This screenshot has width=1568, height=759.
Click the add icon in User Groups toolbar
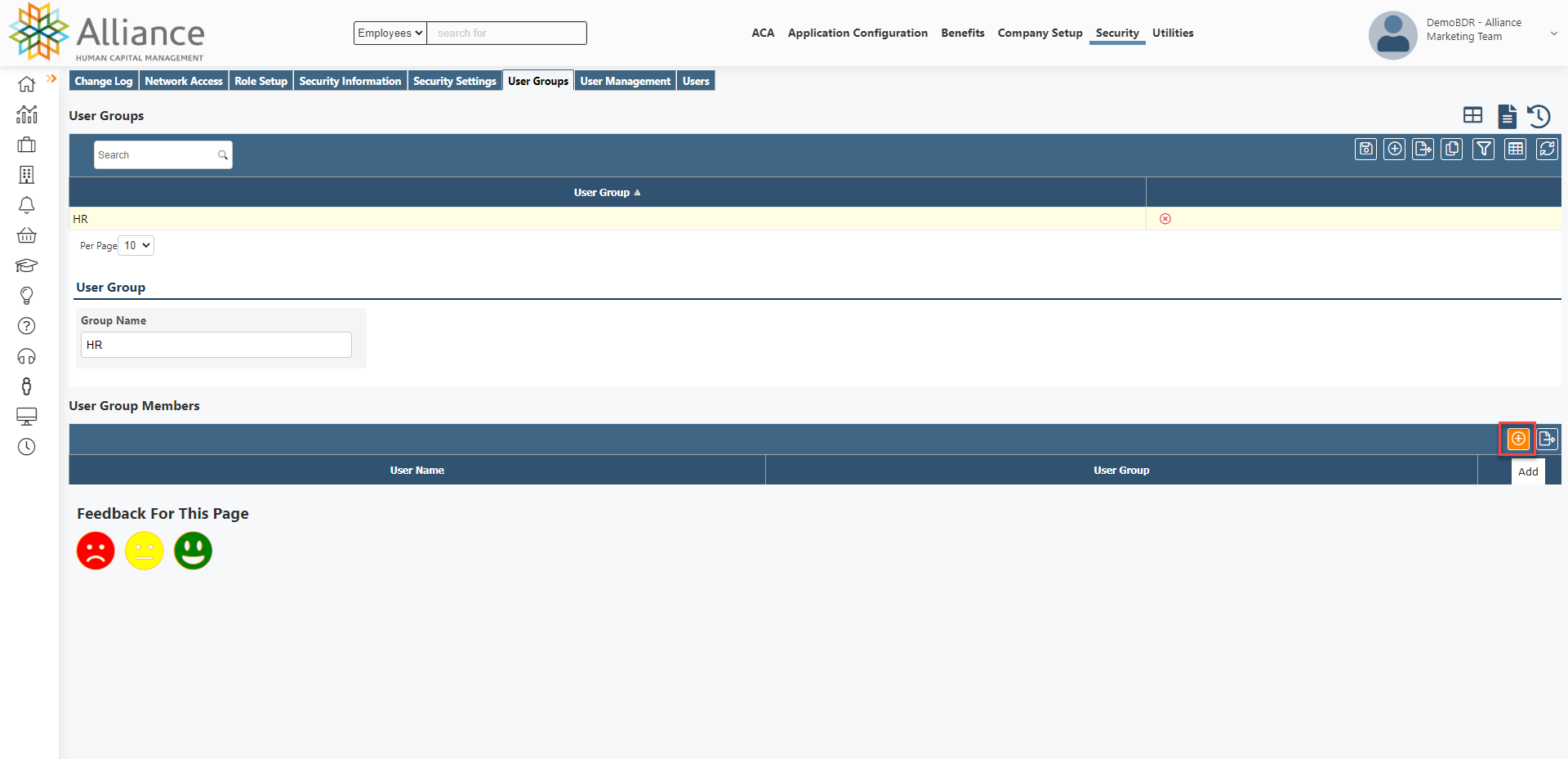(1395, 149)
